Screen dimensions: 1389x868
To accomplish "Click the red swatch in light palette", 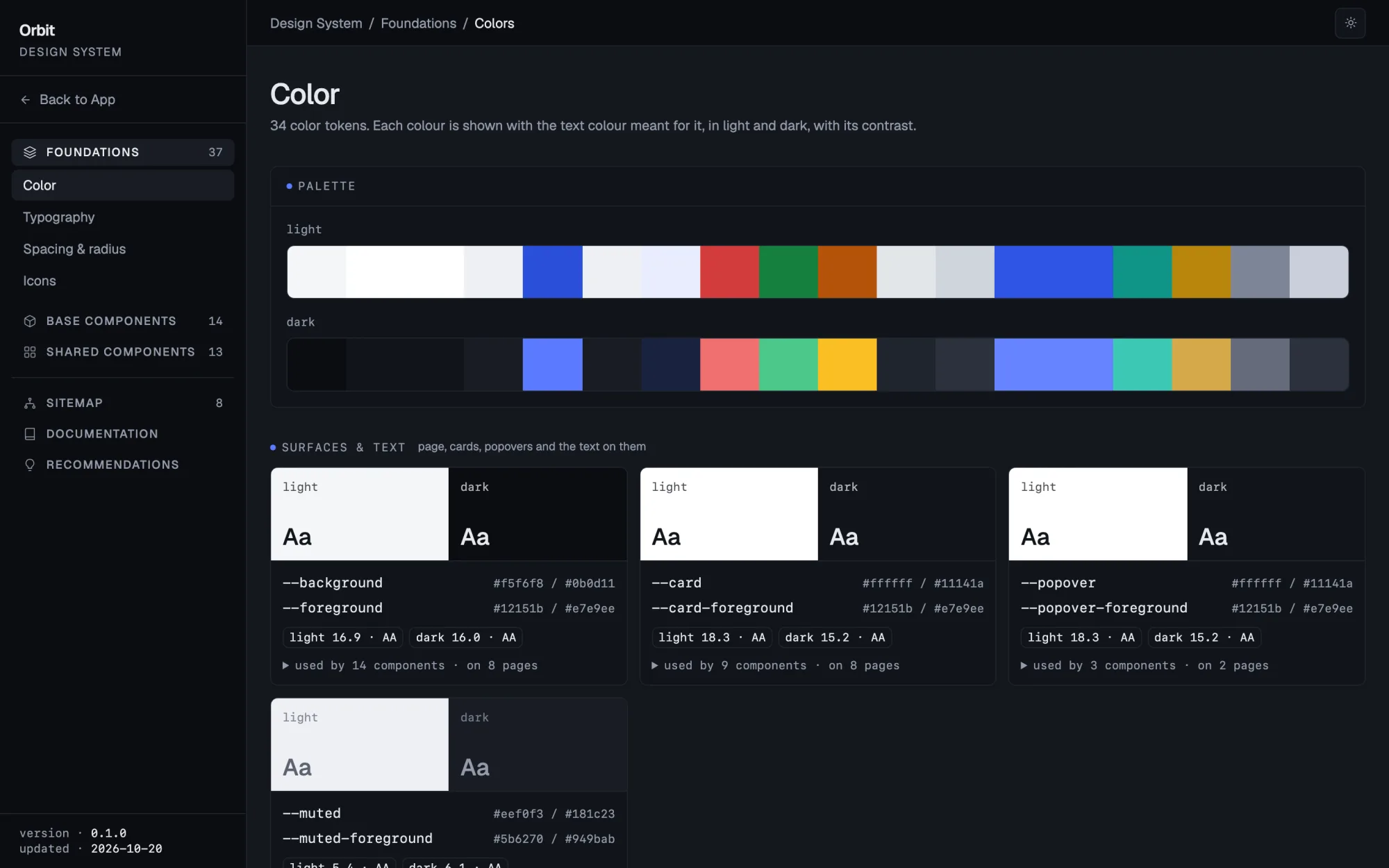I will pyautogui.click(x=729, y=272).
